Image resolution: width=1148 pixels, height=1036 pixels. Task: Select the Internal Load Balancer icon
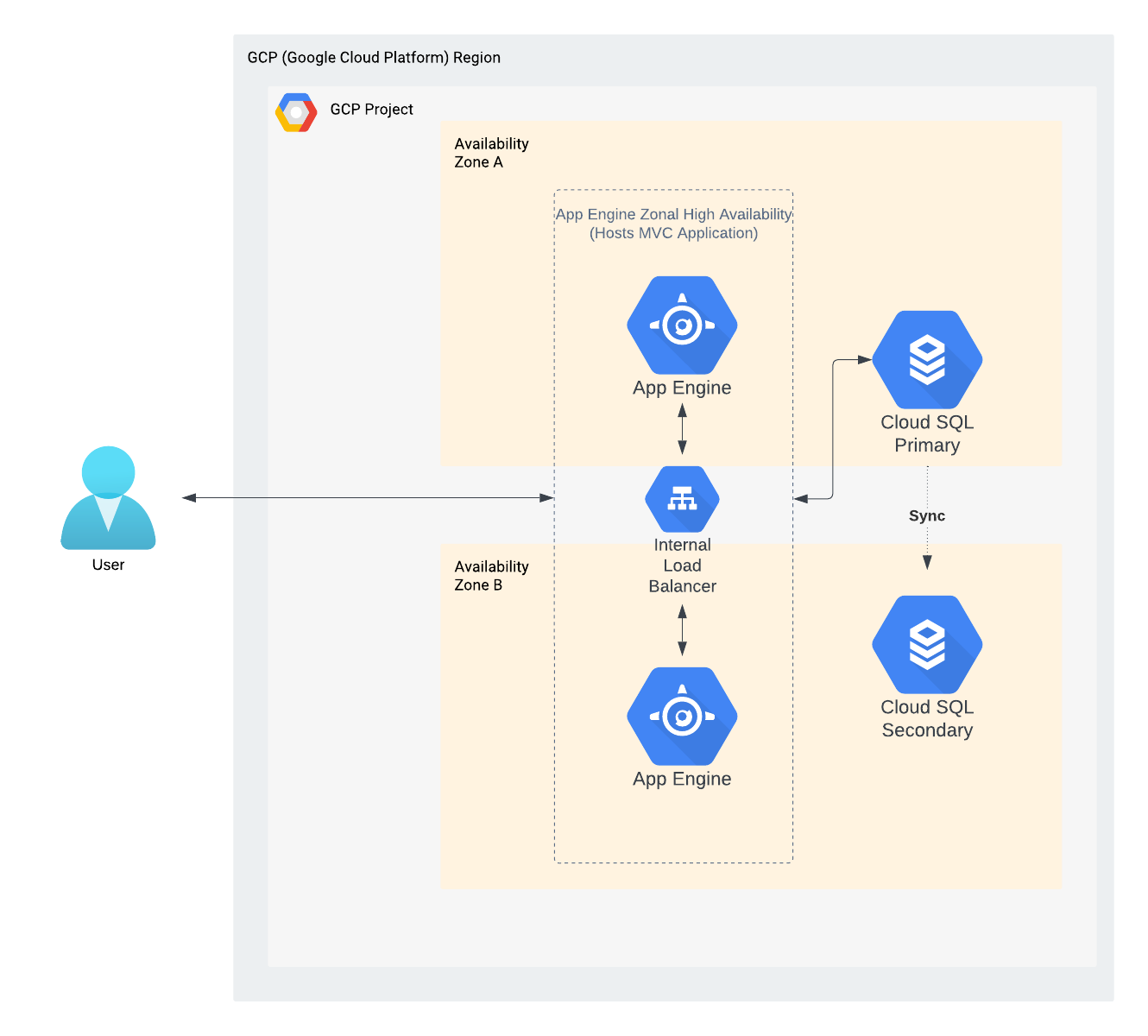(x=682, y=499)
